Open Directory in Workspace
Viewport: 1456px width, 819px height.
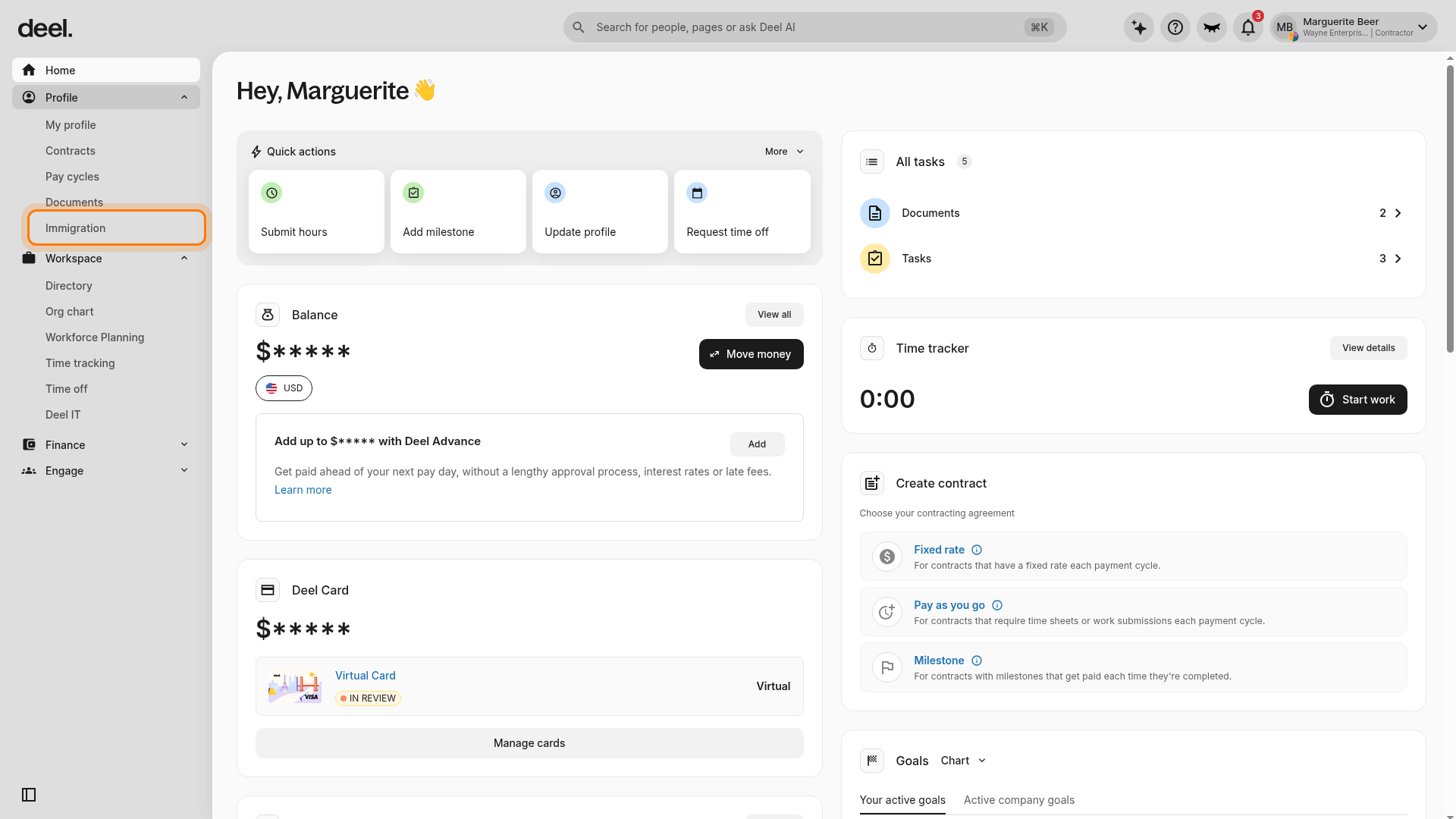pyautogui.click(x=69, y=286)
